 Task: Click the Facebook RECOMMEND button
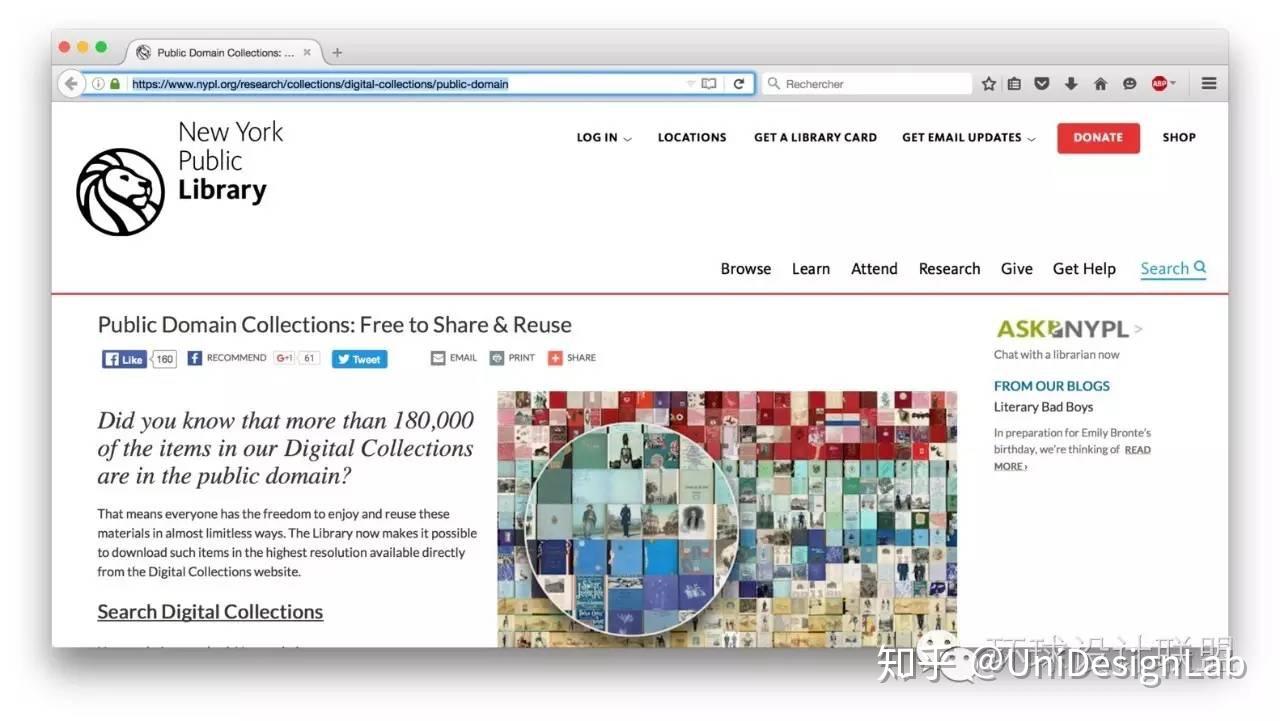[x=227, y=358]
